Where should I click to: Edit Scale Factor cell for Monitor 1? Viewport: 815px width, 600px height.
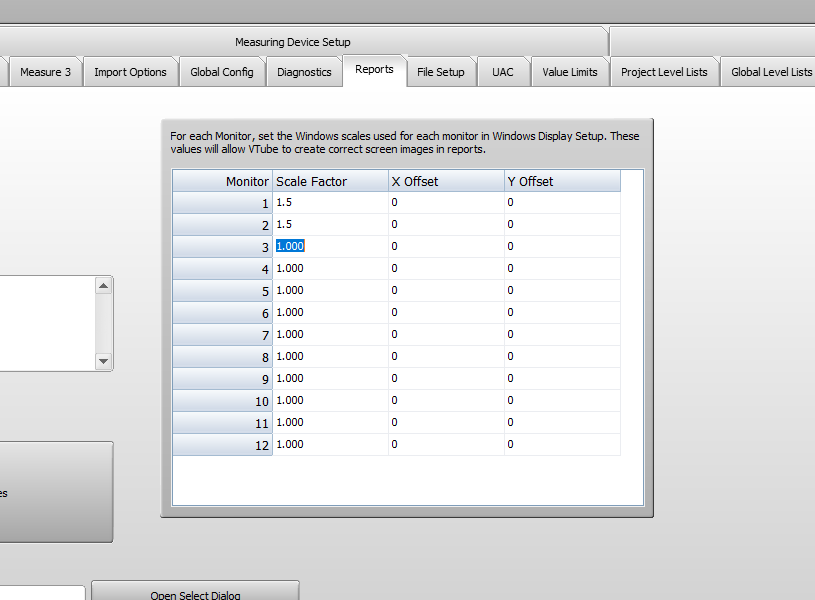pos(330,203)
